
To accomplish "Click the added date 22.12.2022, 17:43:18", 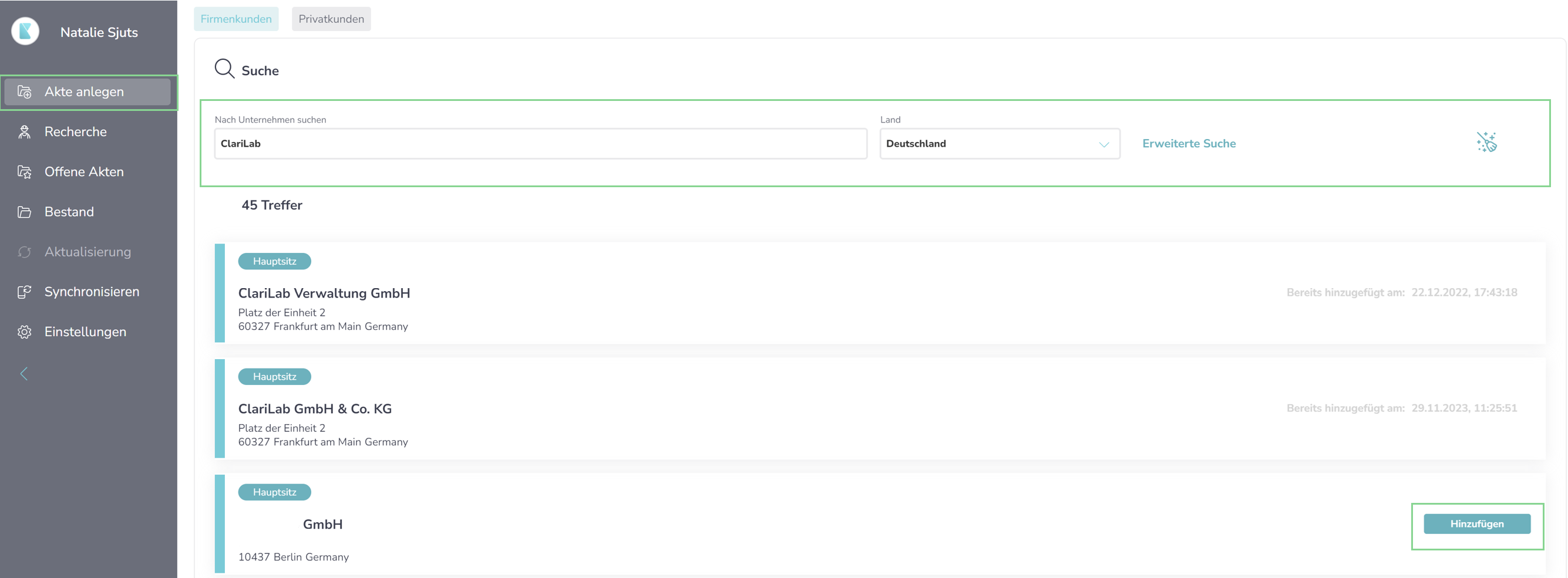I will (1464, 293).
